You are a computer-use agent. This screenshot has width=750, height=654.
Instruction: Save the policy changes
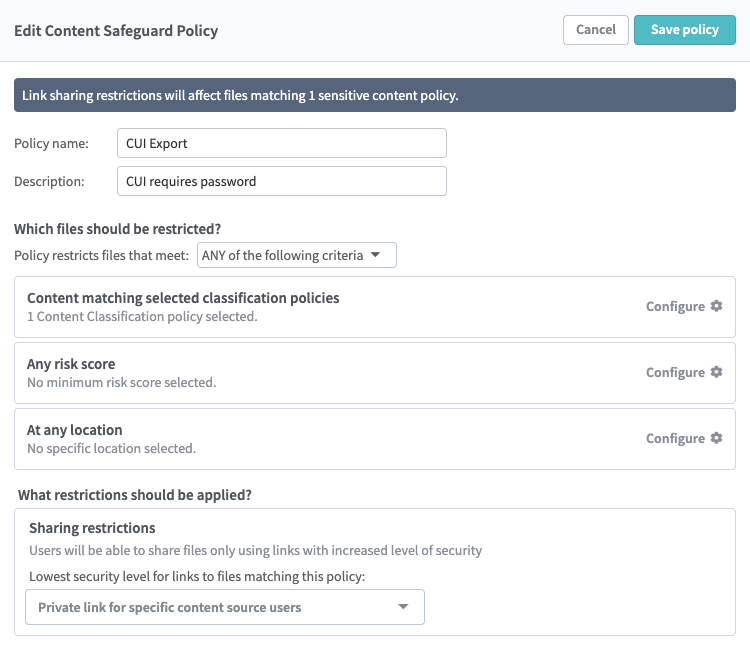click(x=684, y=30)
